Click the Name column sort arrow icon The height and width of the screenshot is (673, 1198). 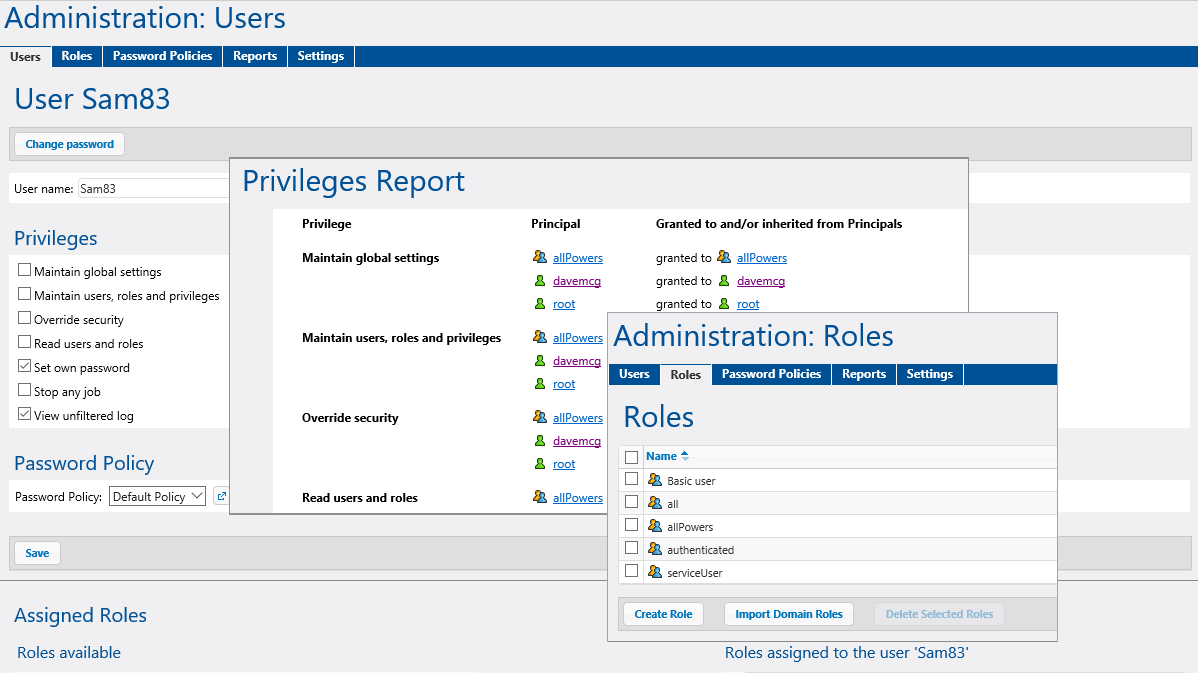[x=685, y=456]
